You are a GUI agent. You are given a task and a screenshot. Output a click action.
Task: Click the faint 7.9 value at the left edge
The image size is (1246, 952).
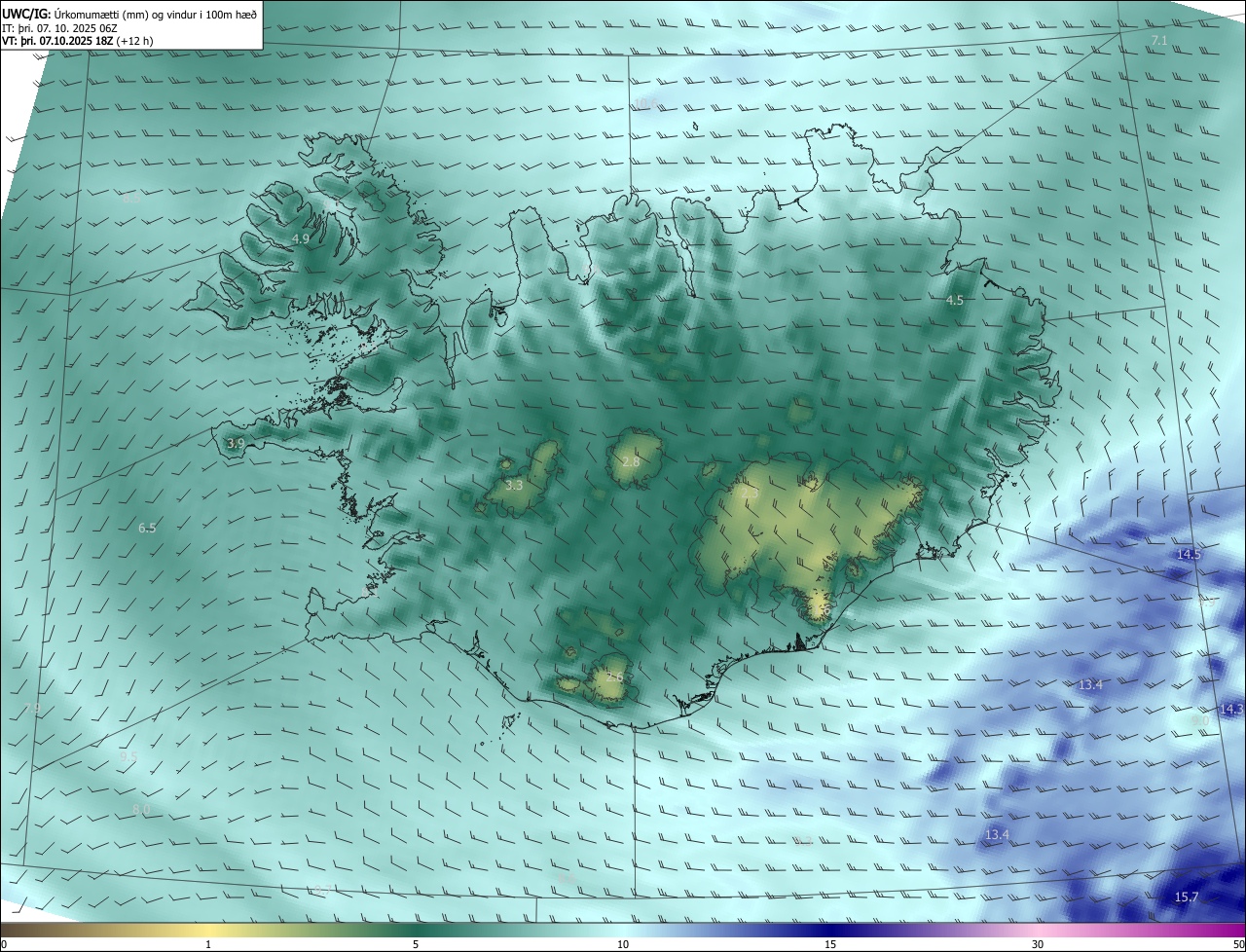[x=32, y=709]
